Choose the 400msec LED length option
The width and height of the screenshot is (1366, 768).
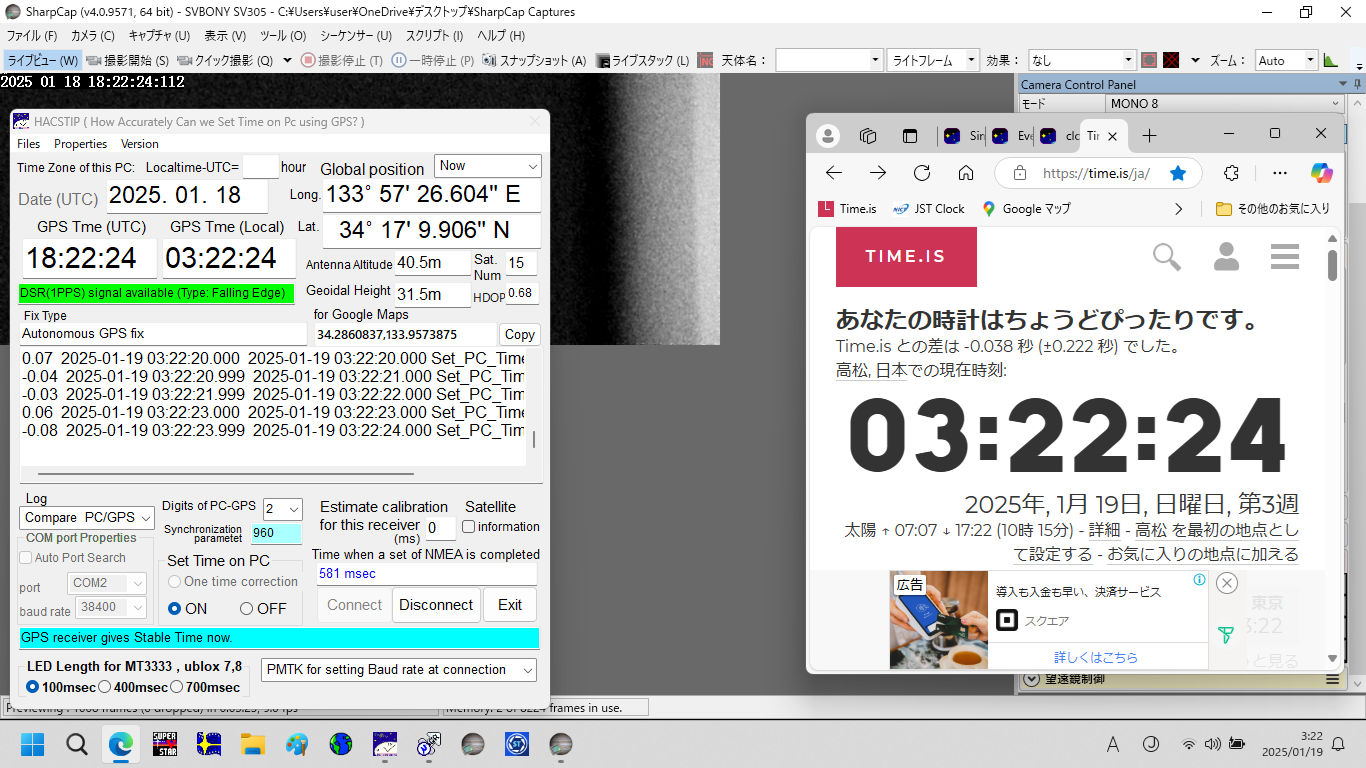(x=105, y=687)
